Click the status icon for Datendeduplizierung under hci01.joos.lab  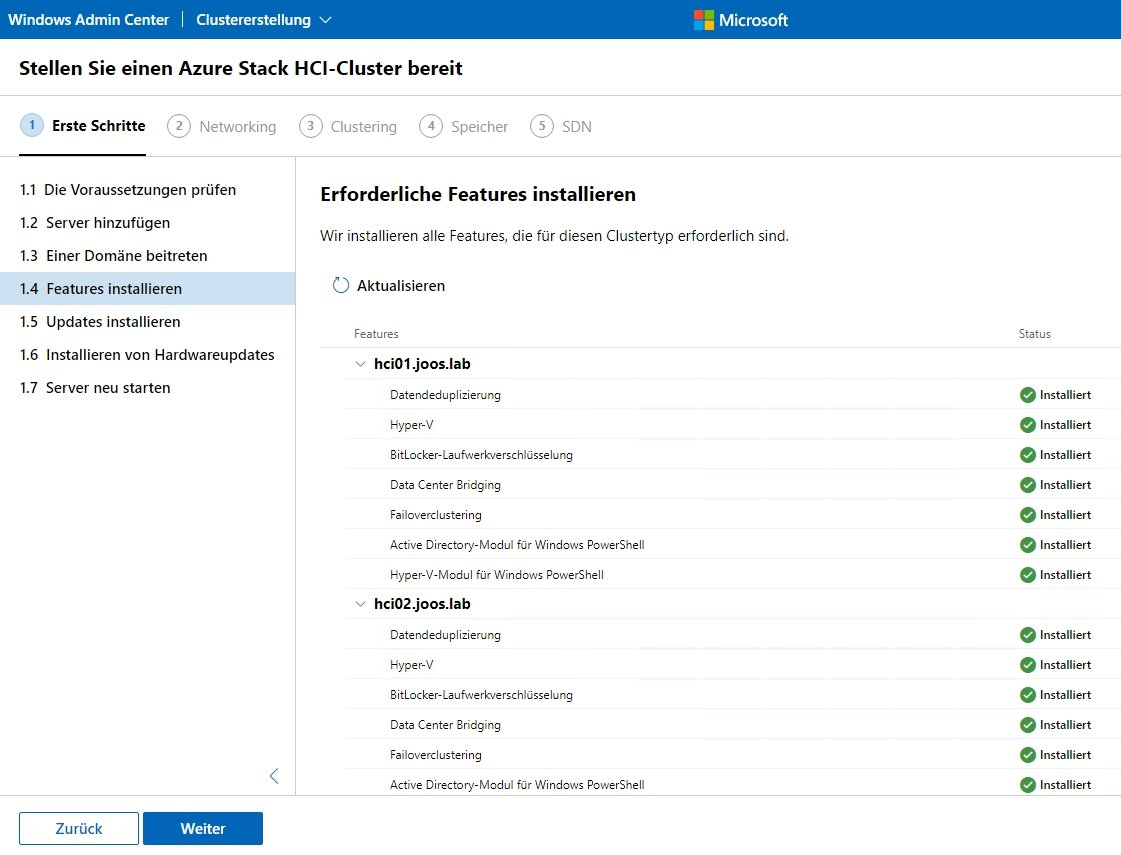pos(1027,394)
